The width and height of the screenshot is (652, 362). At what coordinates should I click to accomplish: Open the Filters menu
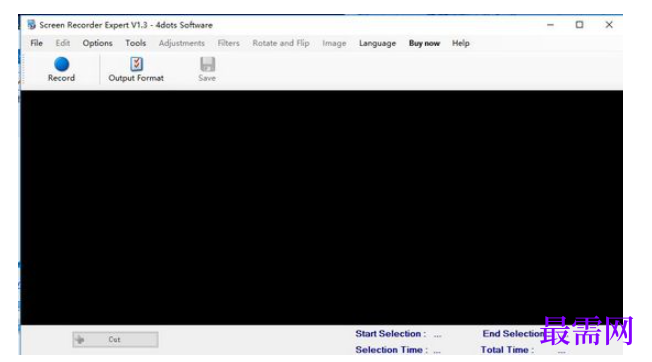tap(229, 43)
